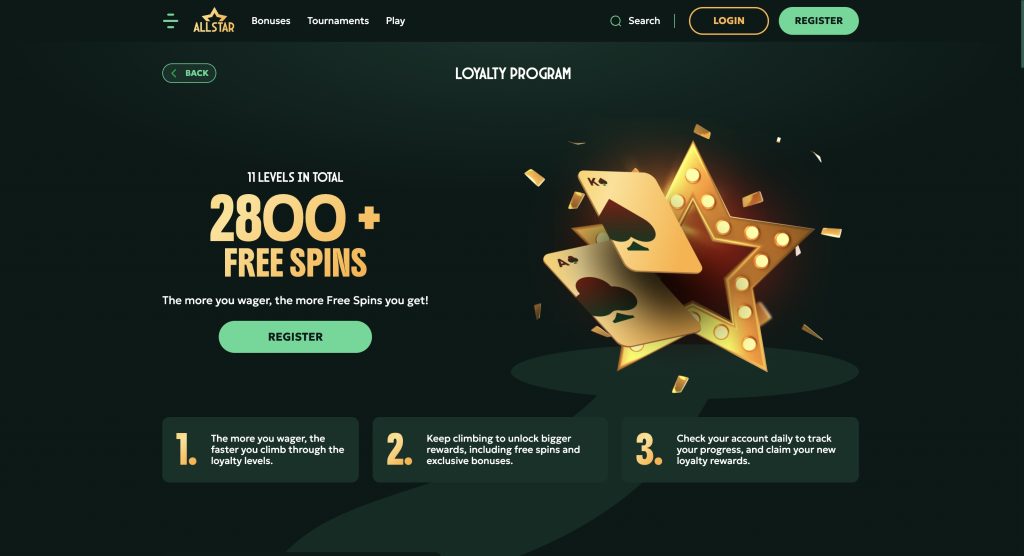Screen dimensions: 1024x556
Task: Open the Bonuses menu
Action: [x=271, y=21]
